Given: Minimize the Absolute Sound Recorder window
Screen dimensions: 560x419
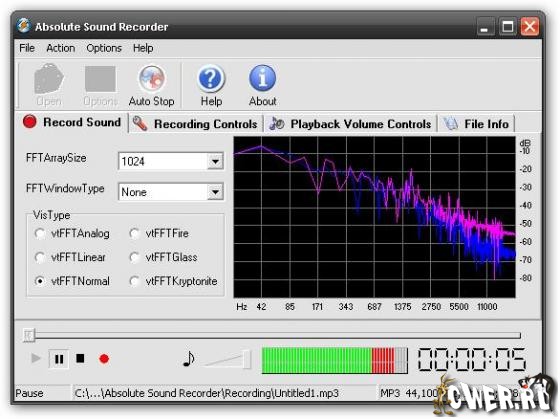Looking at the screenshot, I should click(x=485, y=27).
